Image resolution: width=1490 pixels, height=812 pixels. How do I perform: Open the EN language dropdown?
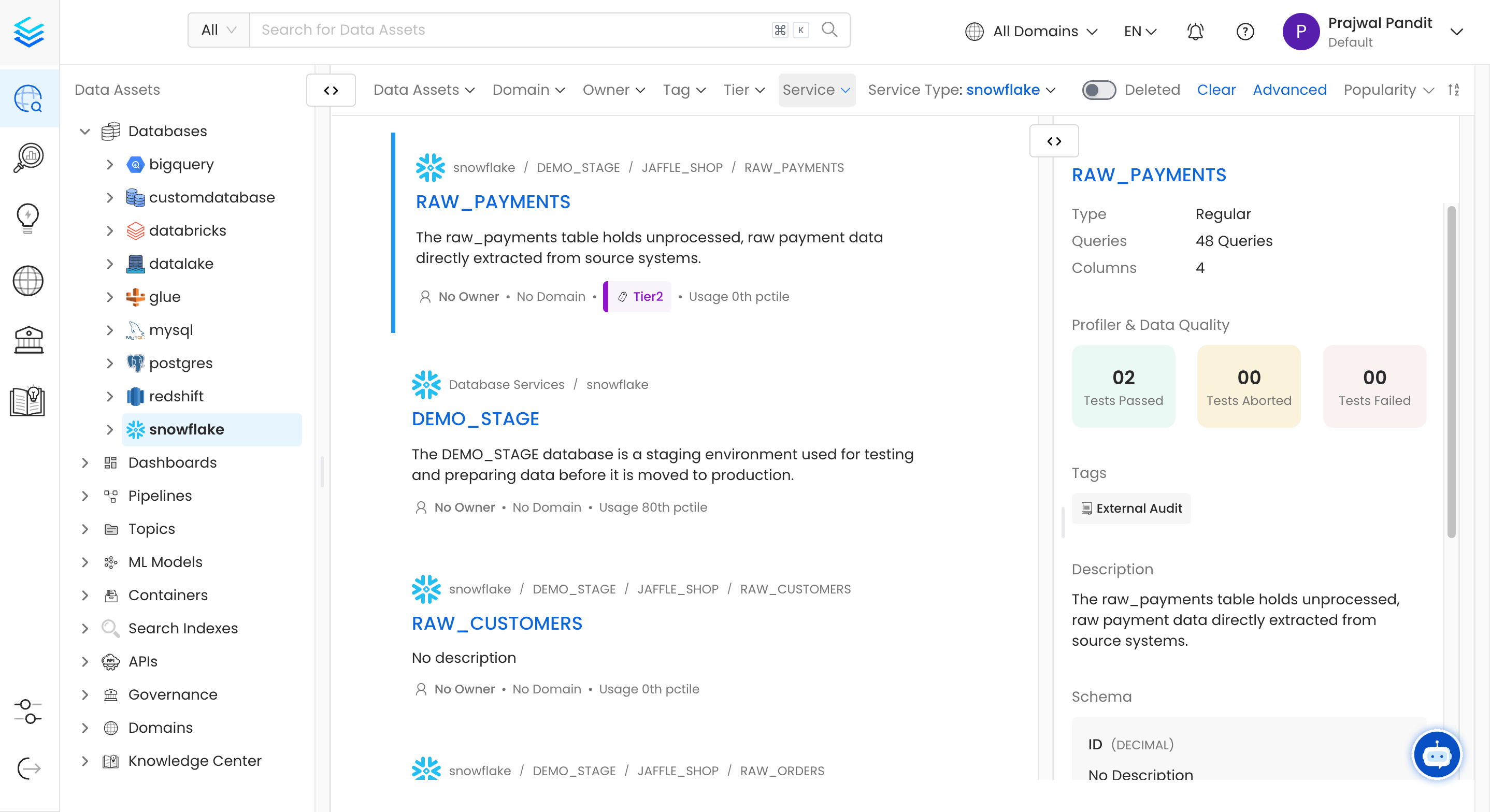[x=1140, y=31]
